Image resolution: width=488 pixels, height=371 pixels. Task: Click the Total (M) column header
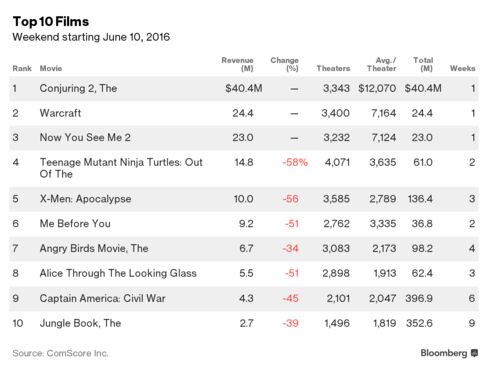tap(423, 64)
